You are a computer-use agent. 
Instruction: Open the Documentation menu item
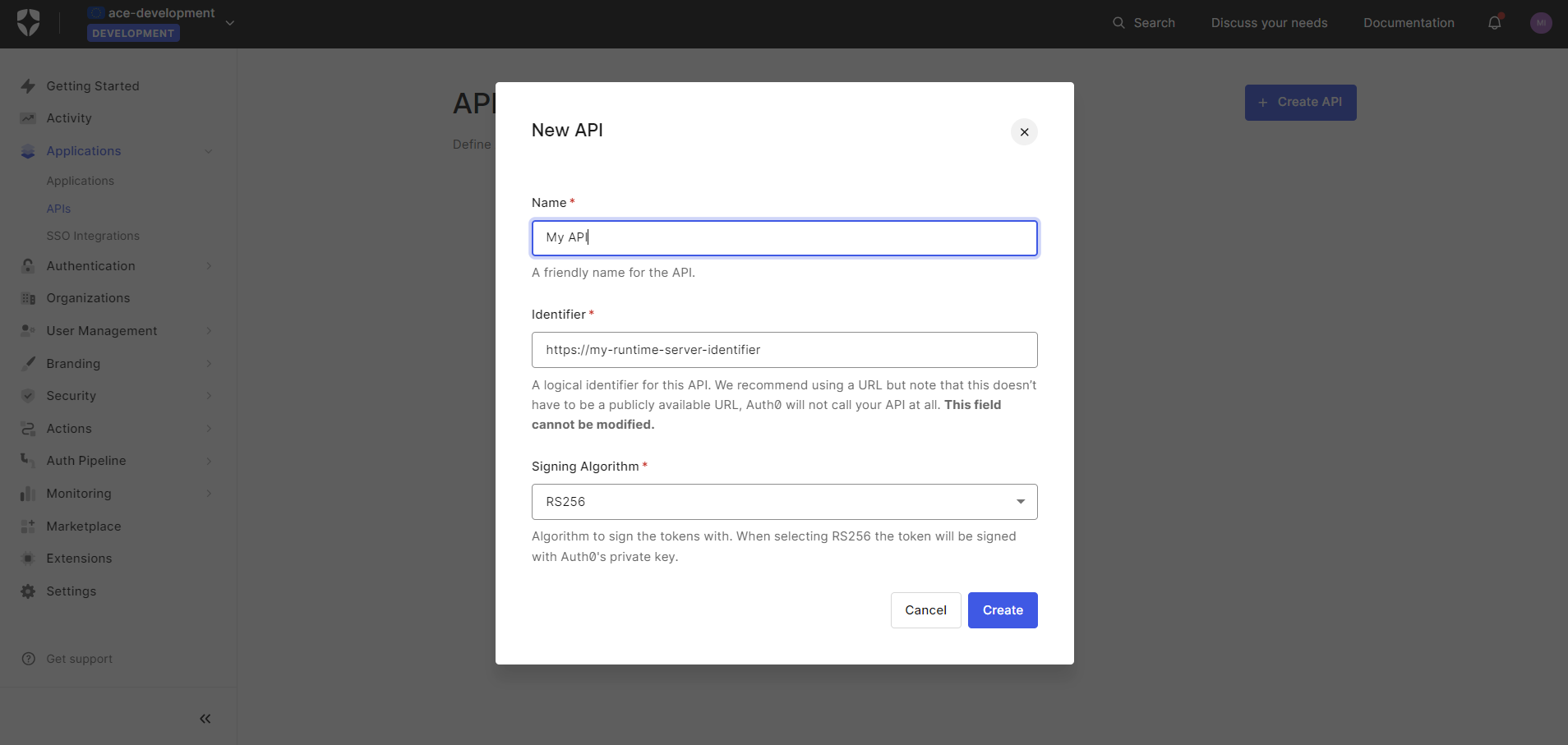point(1409,23)
